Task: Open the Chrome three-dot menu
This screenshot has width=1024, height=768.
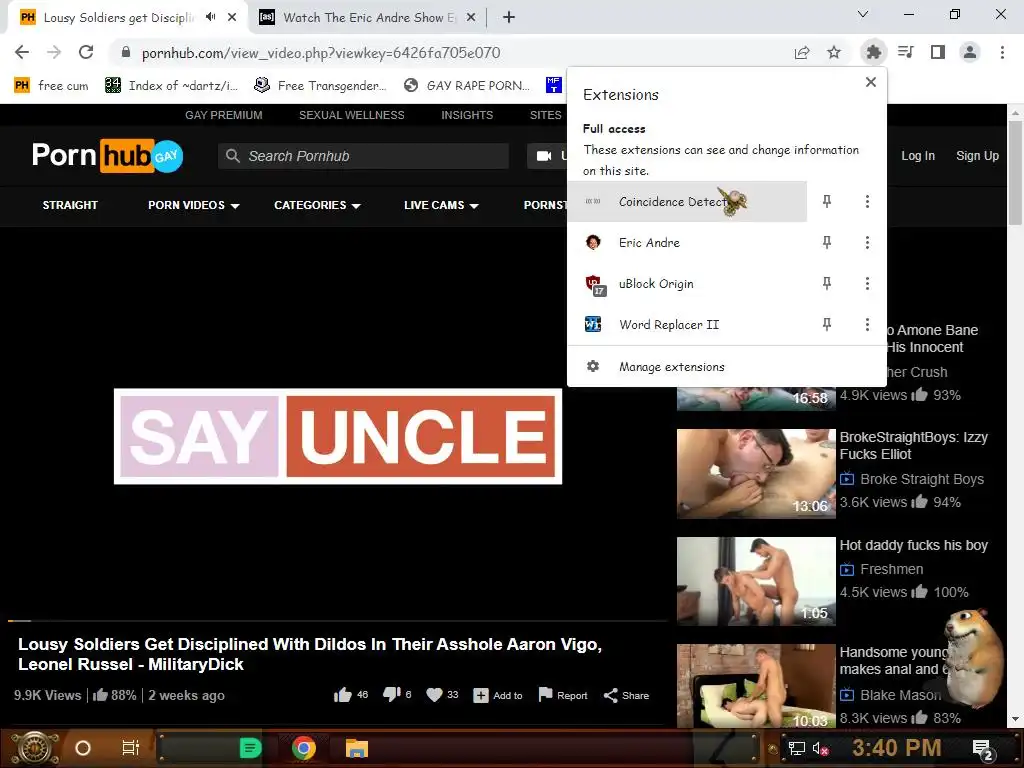Action: [x=1002, y=52]
